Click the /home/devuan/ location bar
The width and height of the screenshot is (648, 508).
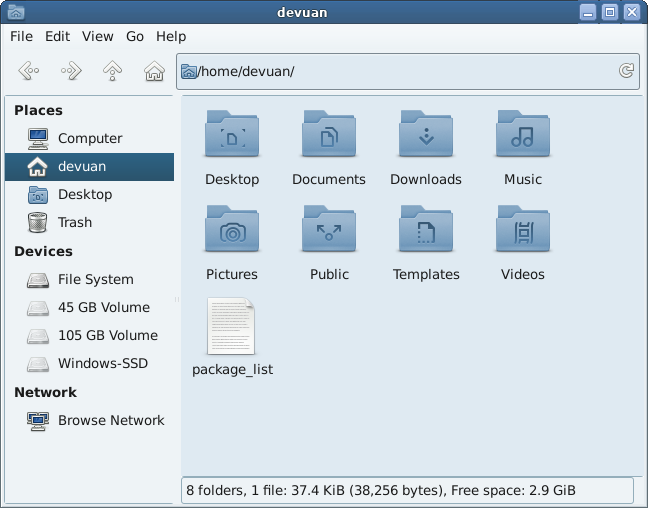[x=400, y=71]
